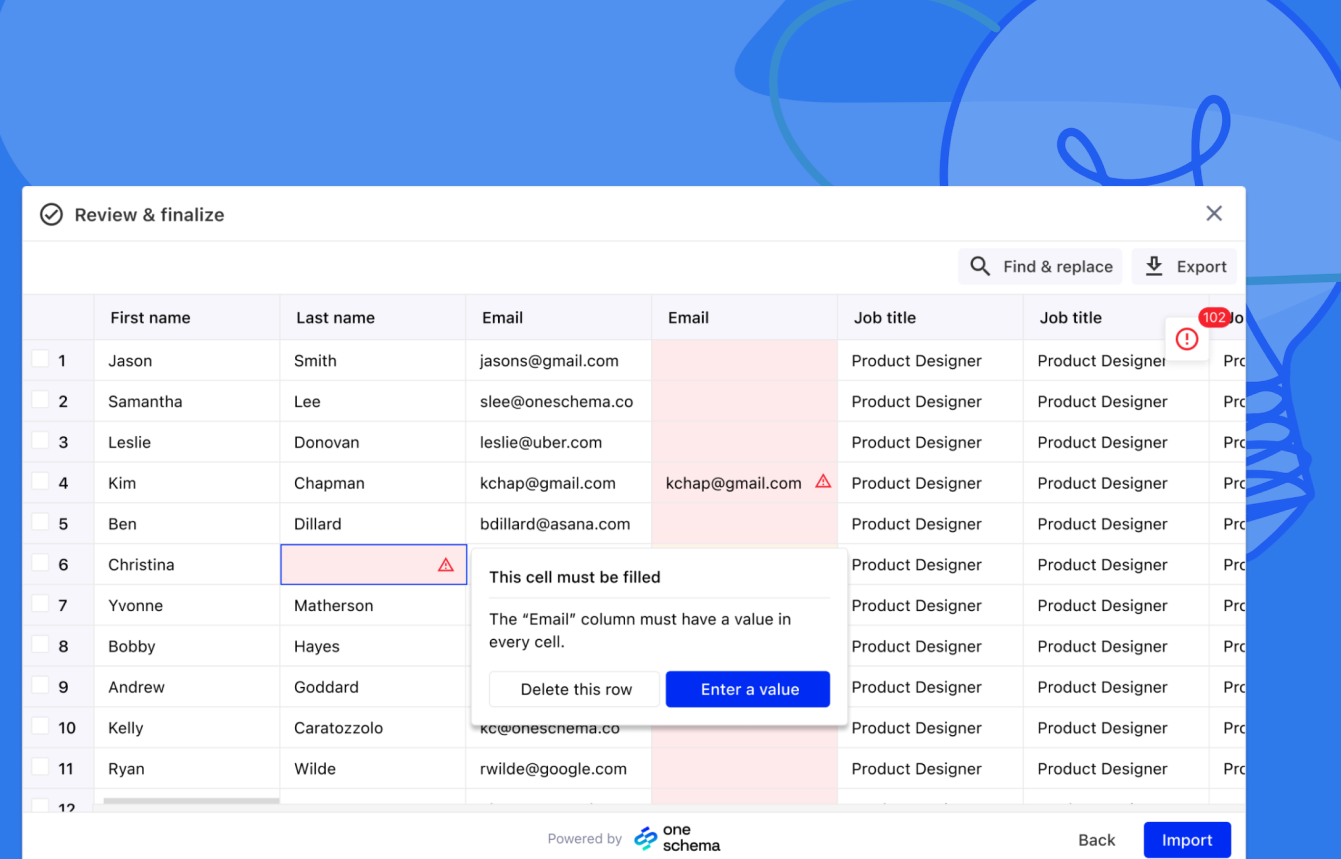This screenshot has width=1341, height=859.
Task: Open the Find & replace tool
Action: click(x=1040, y=266)
